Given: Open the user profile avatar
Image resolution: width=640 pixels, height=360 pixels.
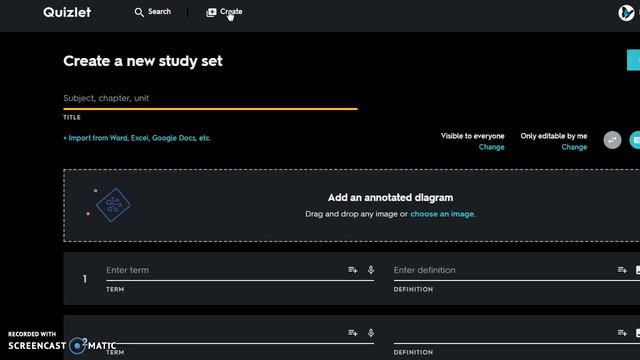Looking at the screenshot, I should pos(626,13).
